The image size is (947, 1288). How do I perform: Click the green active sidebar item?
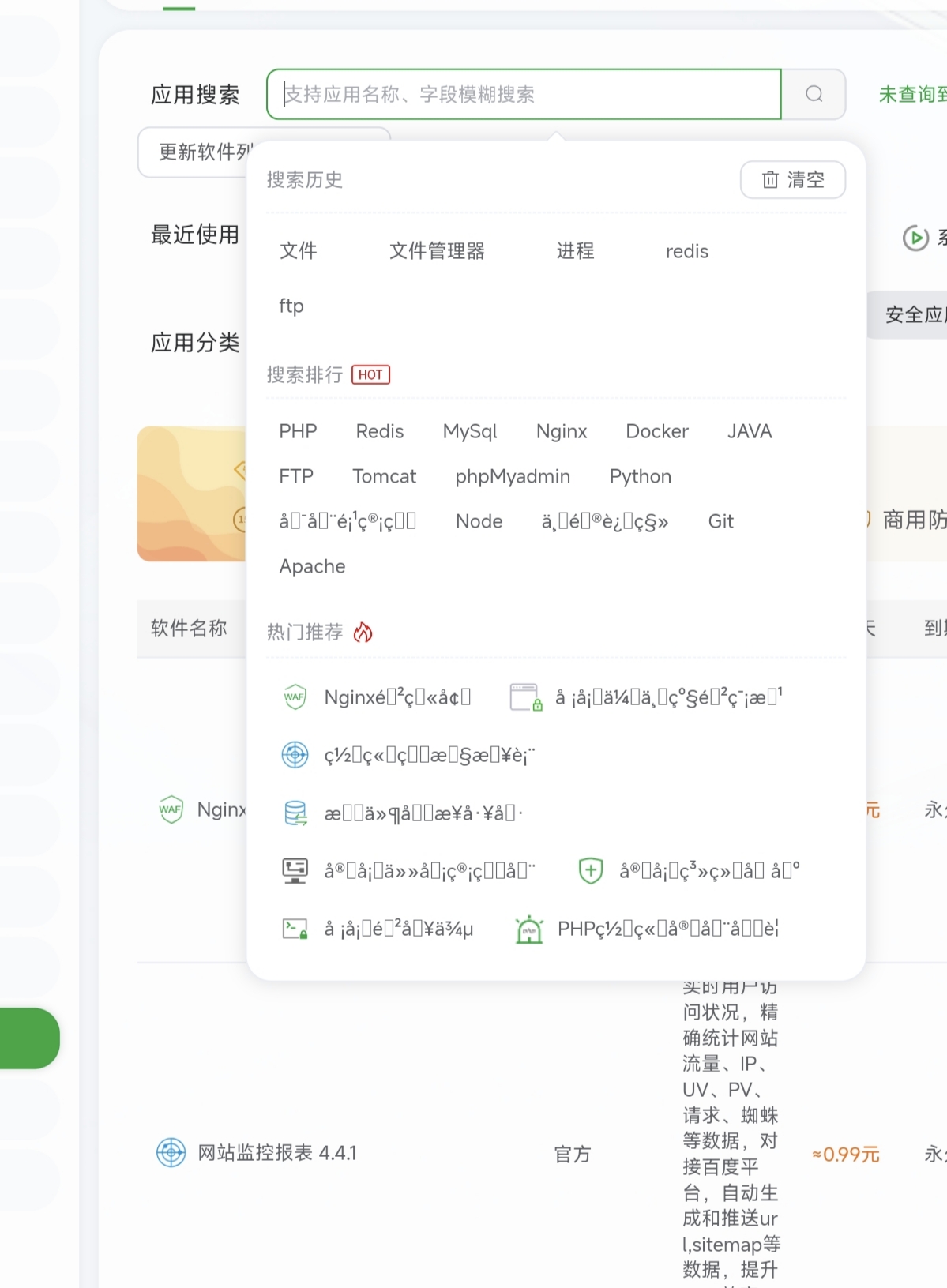click(x=29, y=1038)
